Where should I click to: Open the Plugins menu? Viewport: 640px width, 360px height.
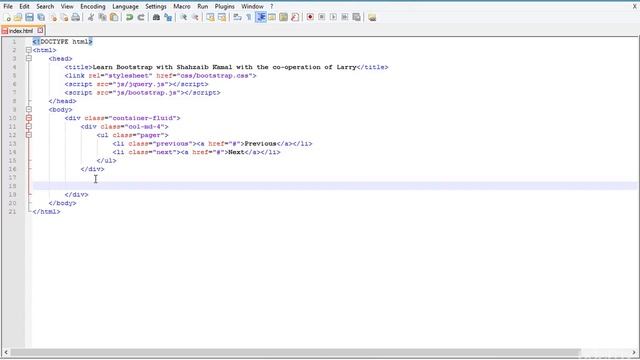pos(224,7)
